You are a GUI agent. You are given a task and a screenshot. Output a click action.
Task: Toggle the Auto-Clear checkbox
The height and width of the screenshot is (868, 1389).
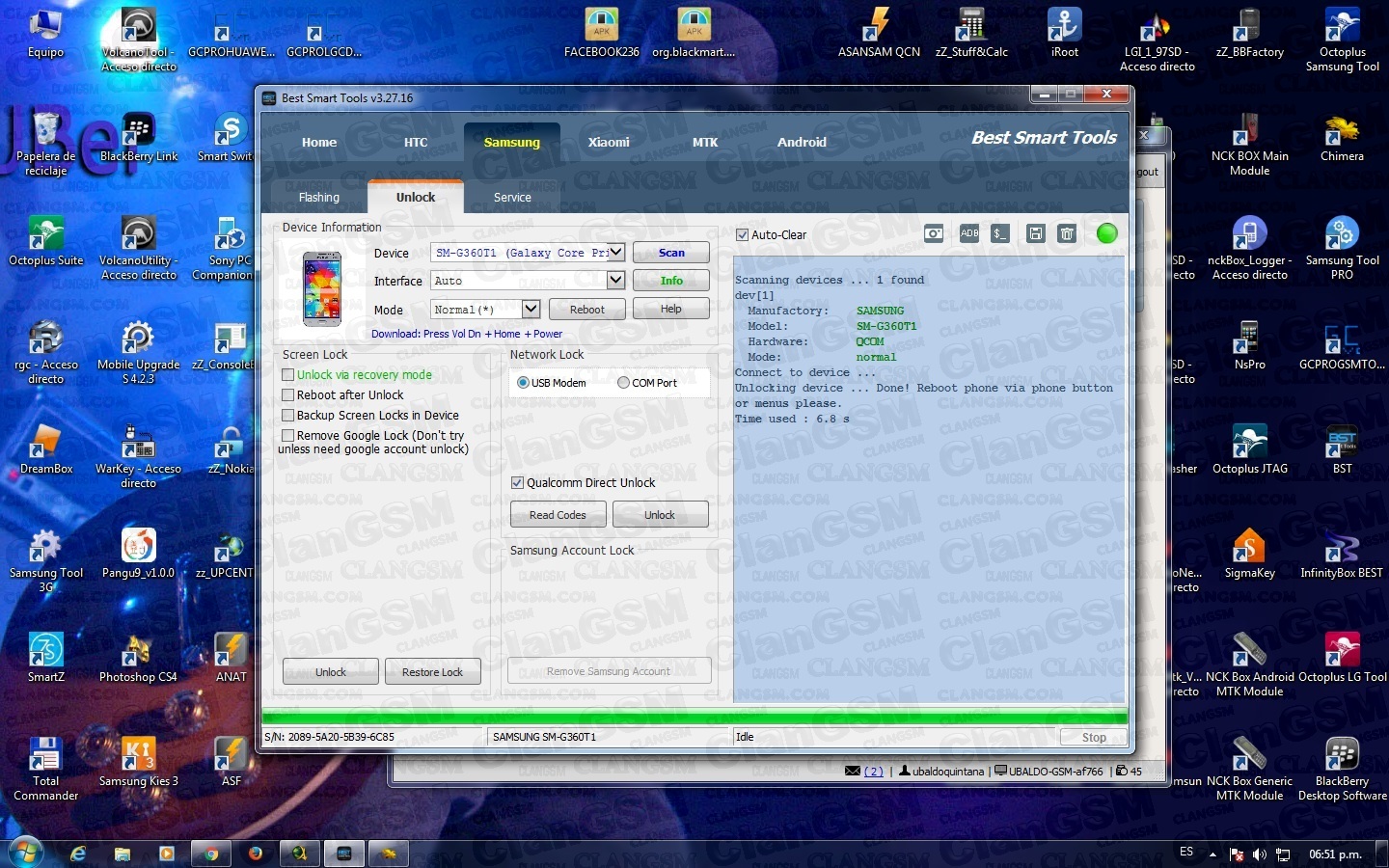pos(742,234)
